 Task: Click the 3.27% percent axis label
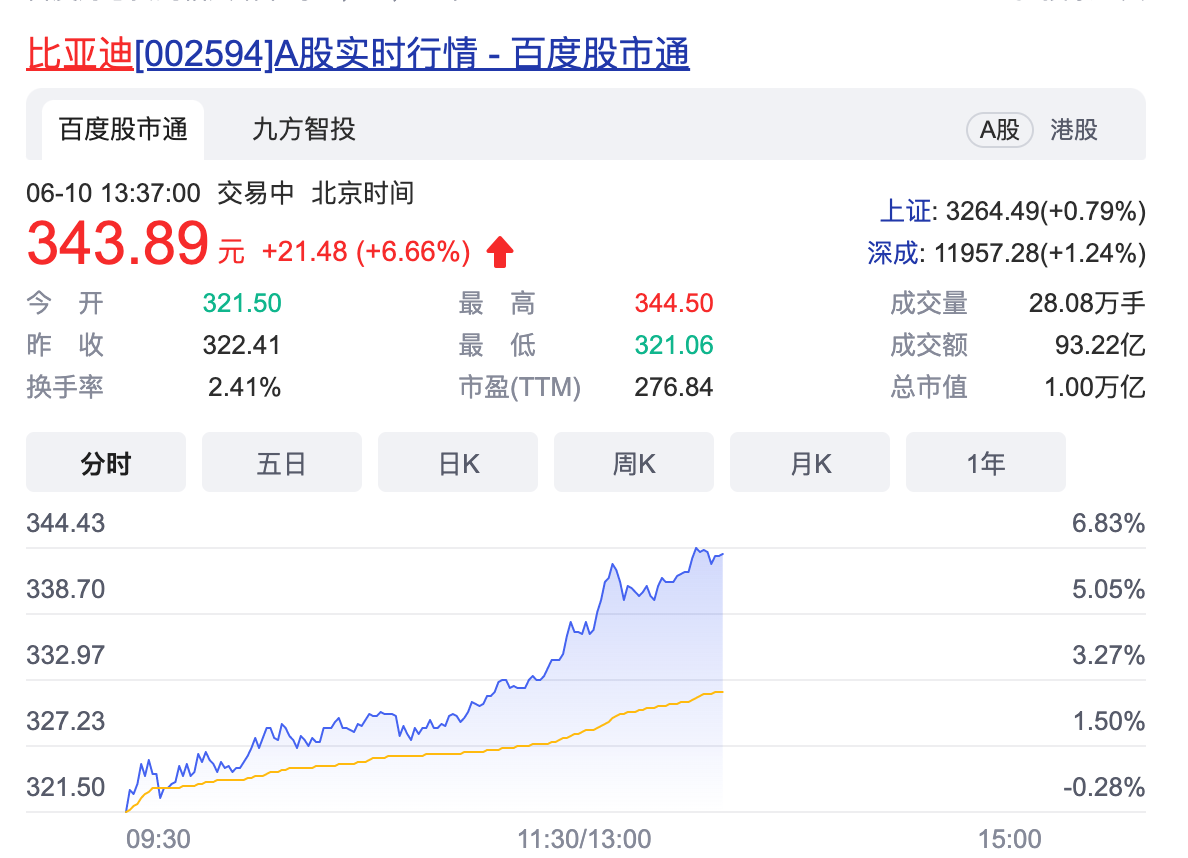[1108, 655]
